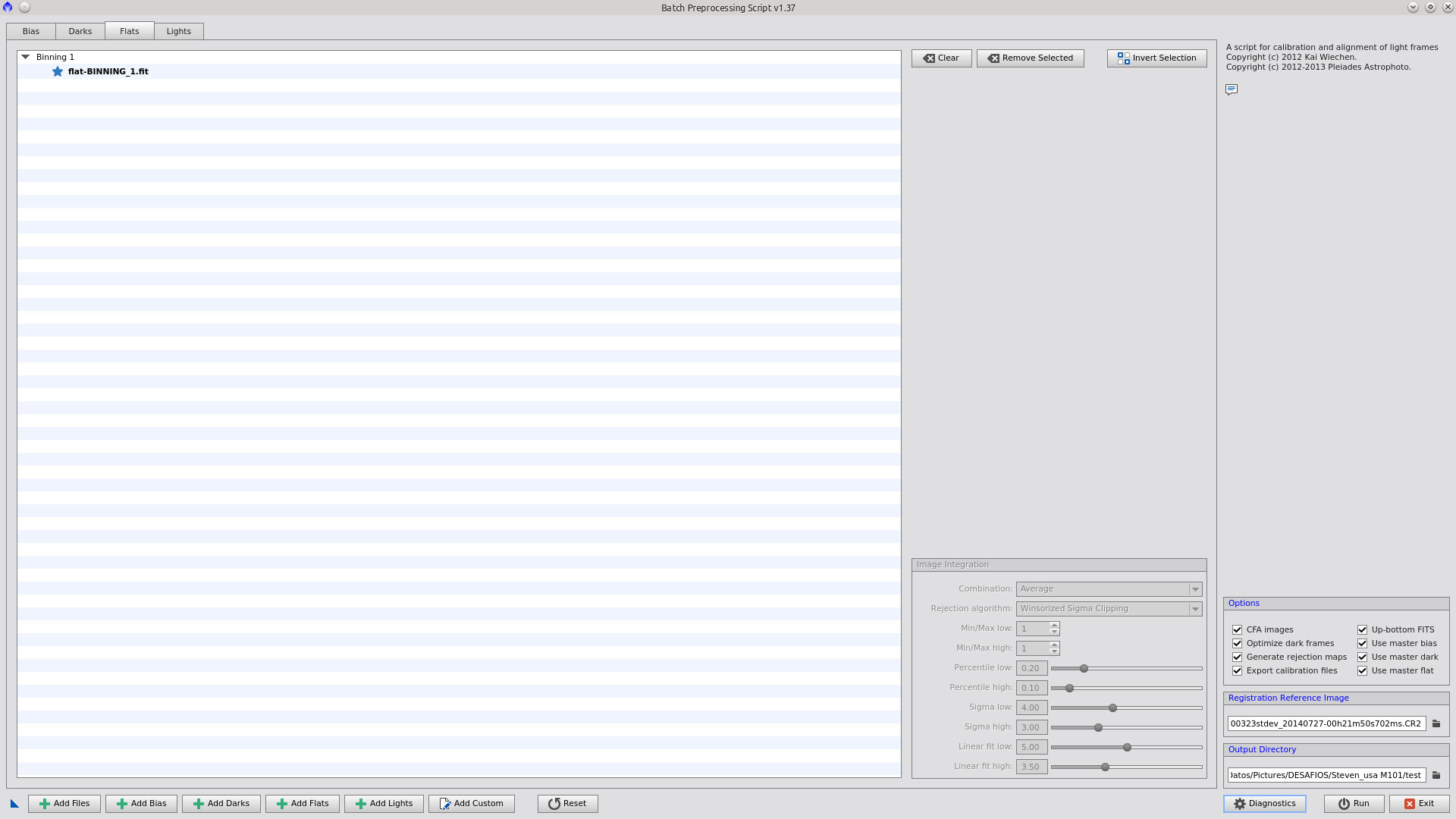Image resolution: width=1456 pixels, height=819 pixels.
Task: Open the Combination dropdown
Action: tap(1109, 589)
